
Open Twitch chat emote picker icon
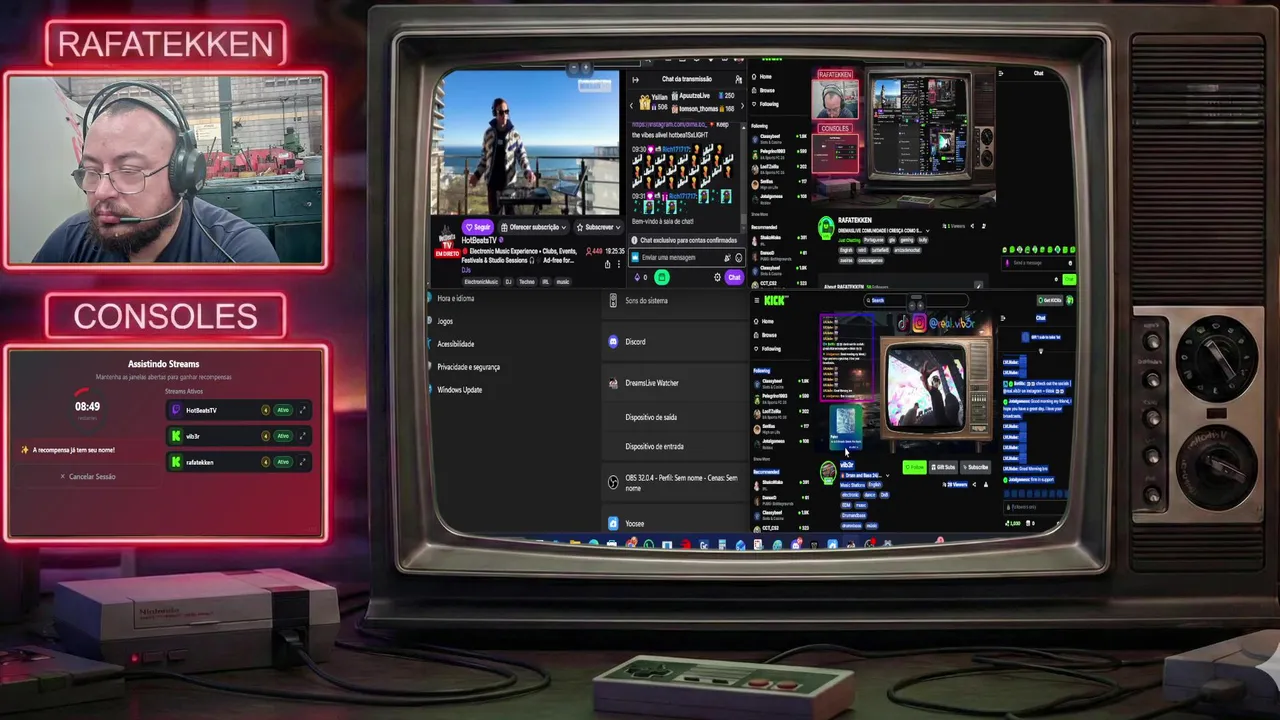pyautogui.click(x=739, y=257)
